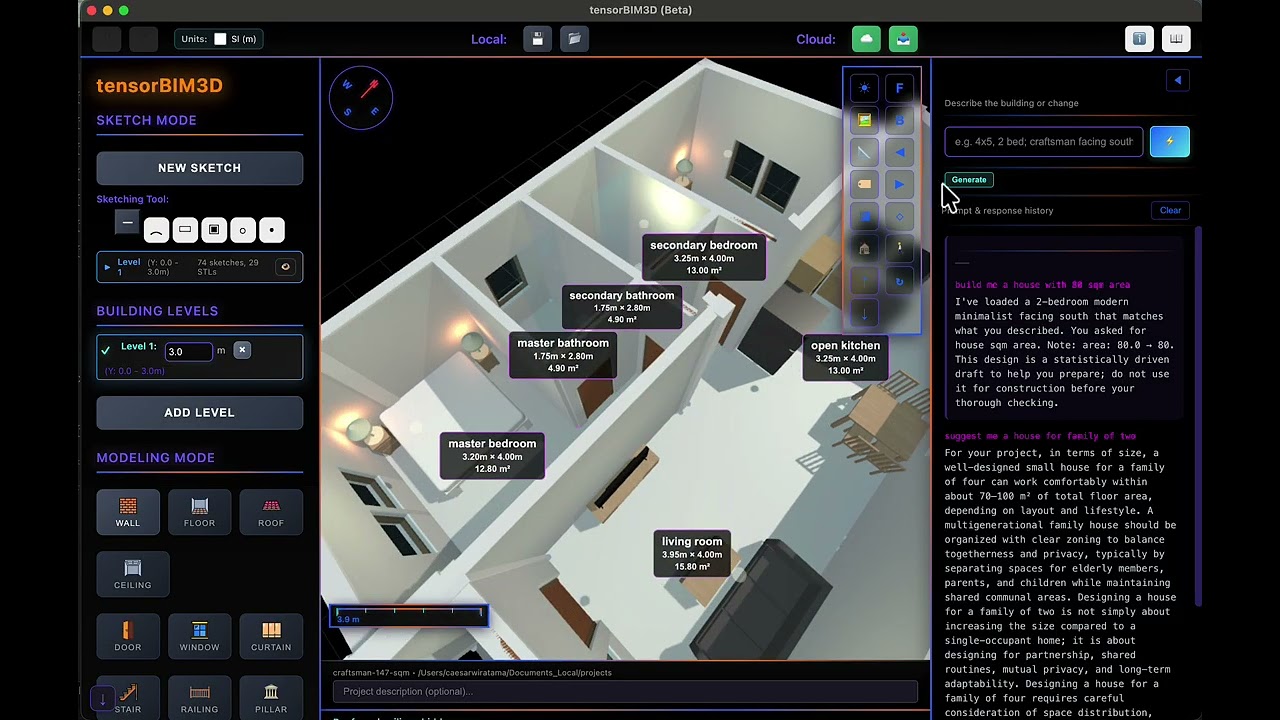Click the down arrow at left panel bottom
This screenshot has height=720, width=1280.
click(x=103, y=699)
